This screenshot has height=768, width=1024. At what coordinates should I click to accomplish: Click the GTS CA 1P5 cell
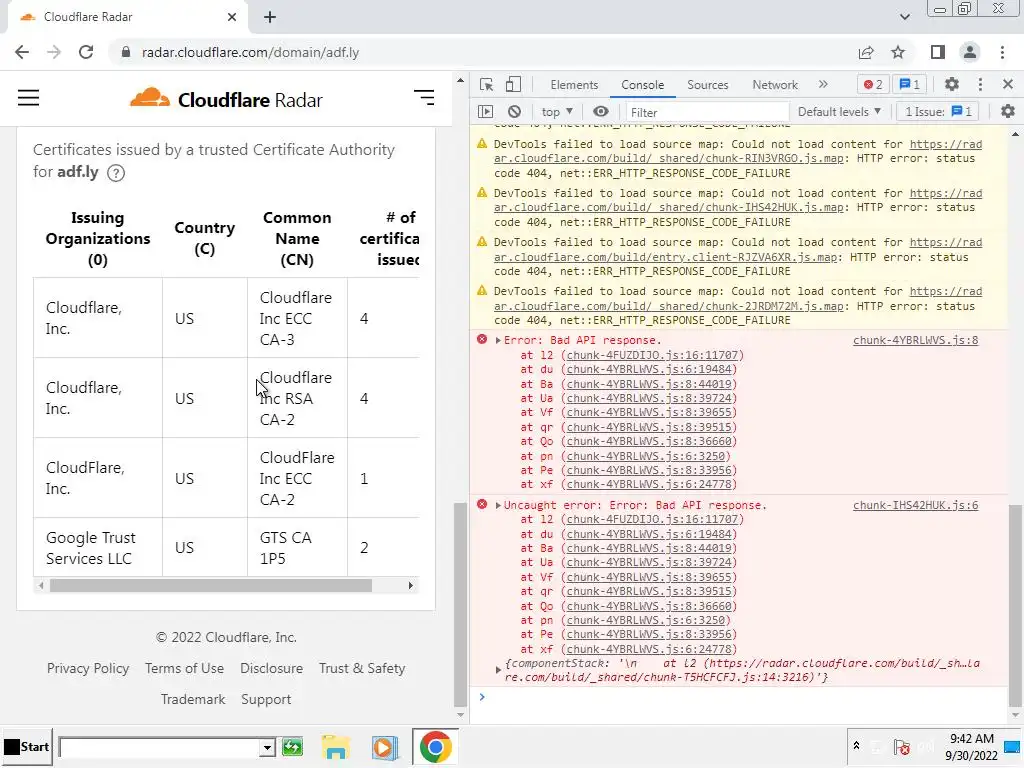tap(297, 547)
